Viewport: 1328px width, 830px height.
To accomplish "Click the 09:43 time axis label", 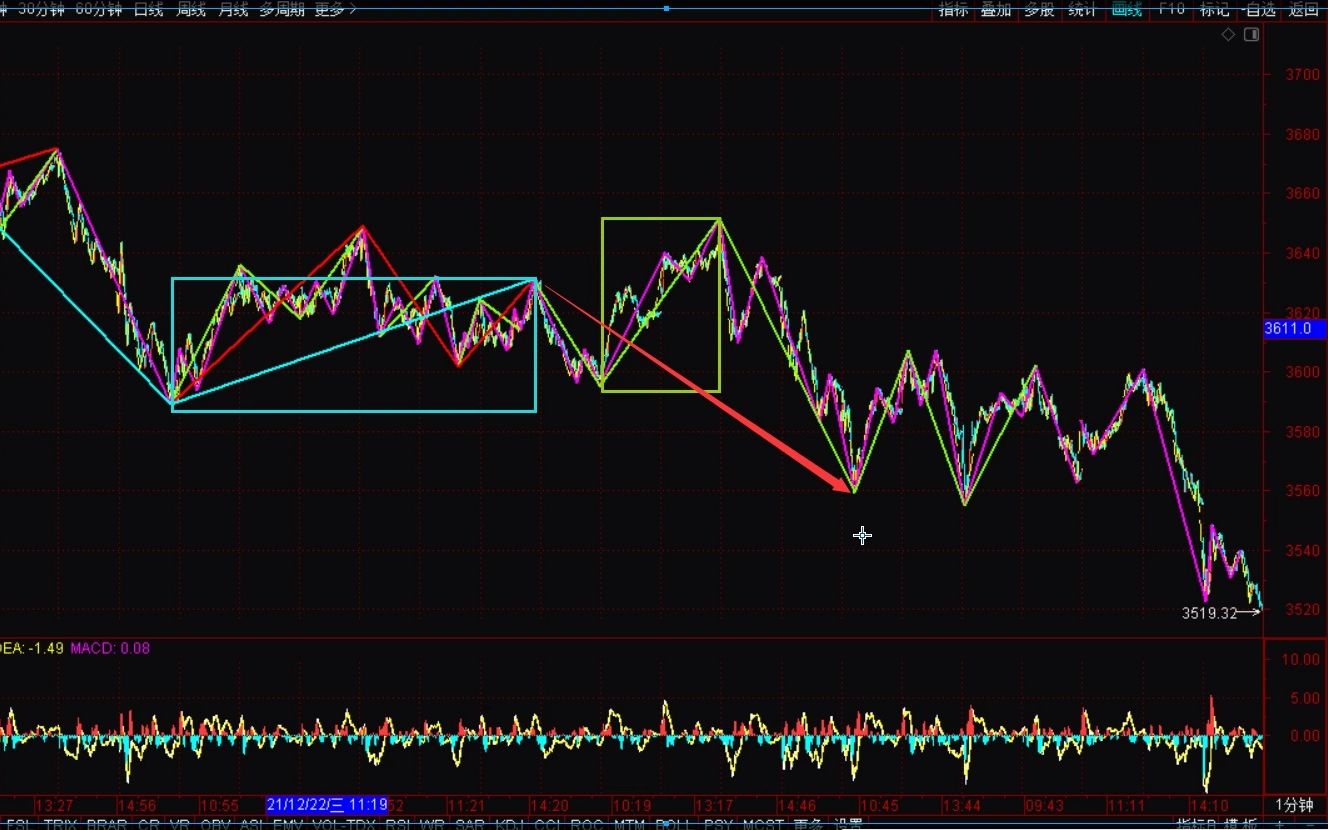I will (1043, 805).
